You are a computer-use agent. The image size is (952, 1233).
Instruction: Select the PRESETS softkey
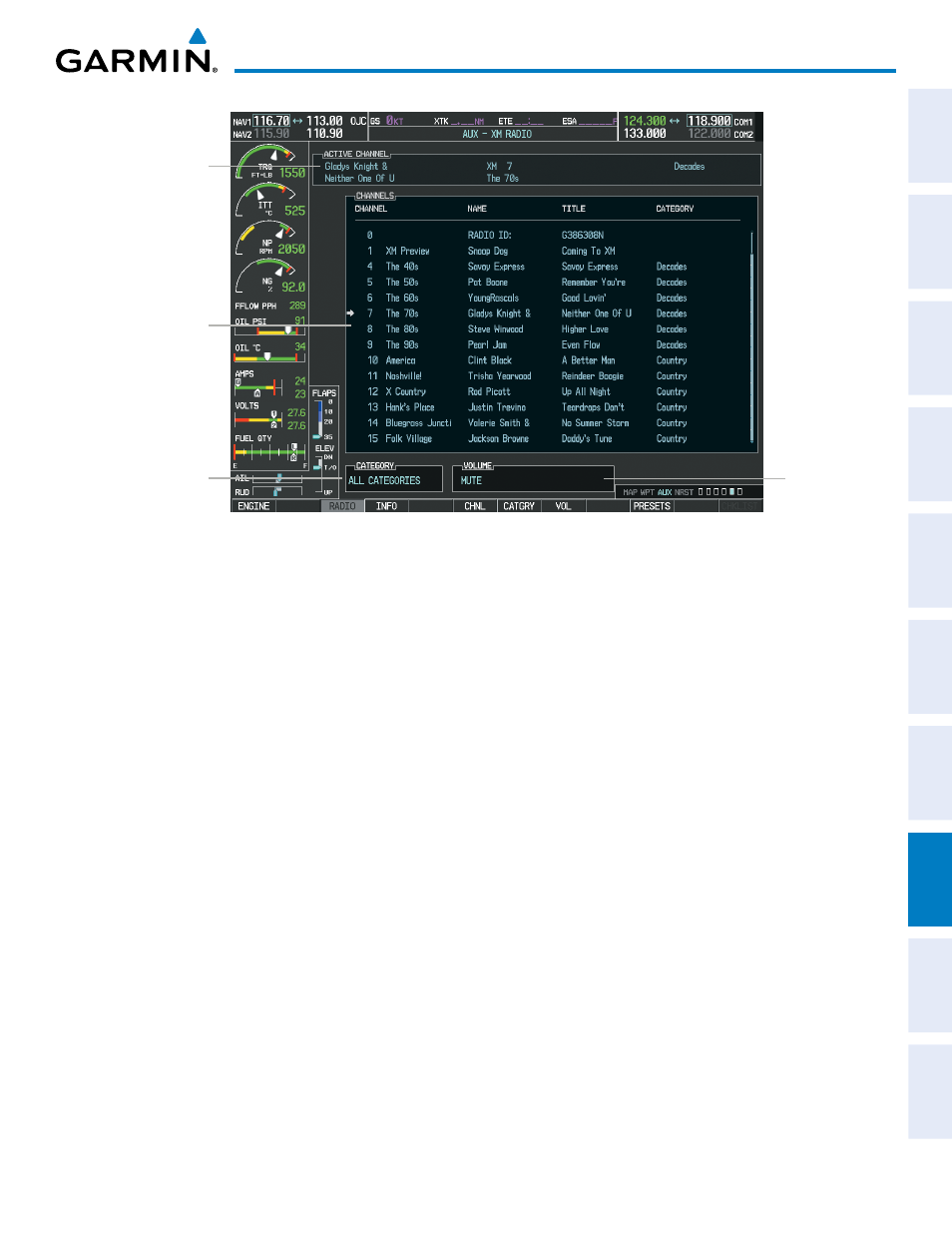tap(652, 506)
